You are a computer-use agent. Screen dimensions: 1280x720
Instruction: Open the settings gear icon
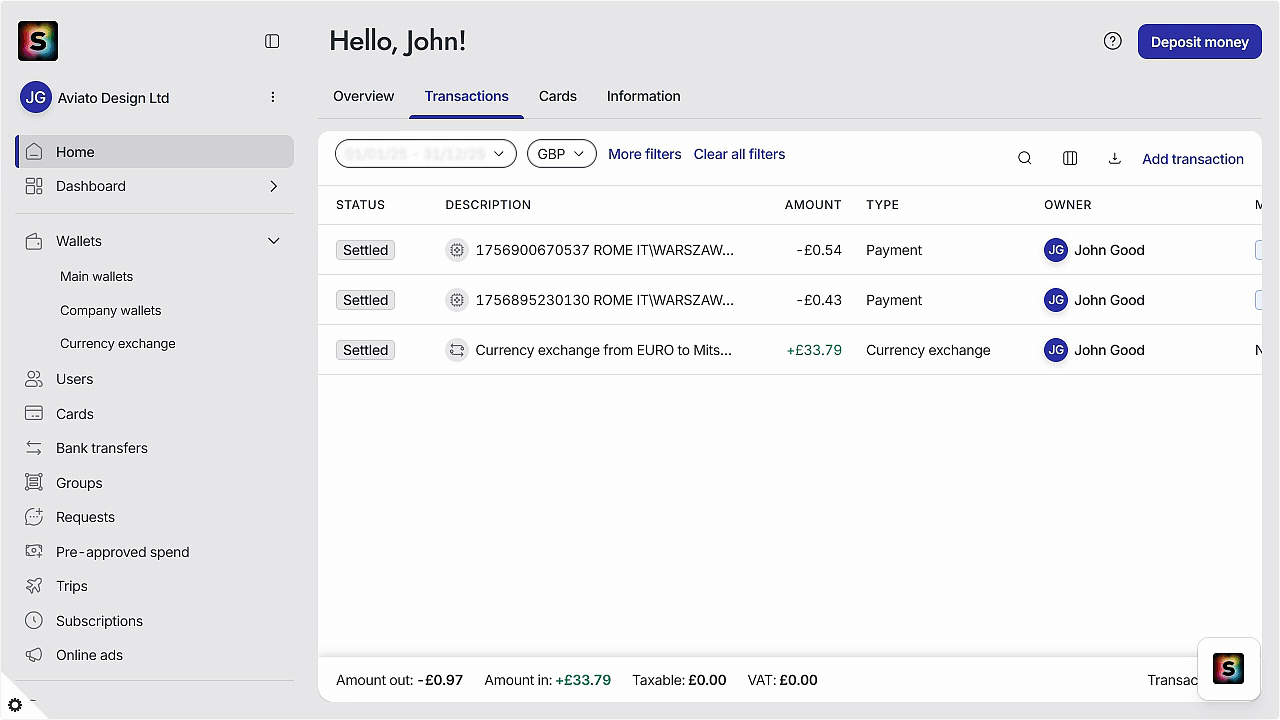tap(15, 705)
